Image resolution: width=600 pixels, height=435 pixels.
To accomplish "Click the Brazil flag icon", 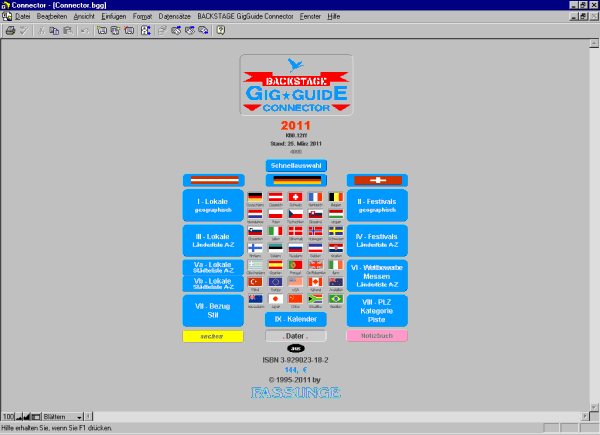I will coord(335,299).
